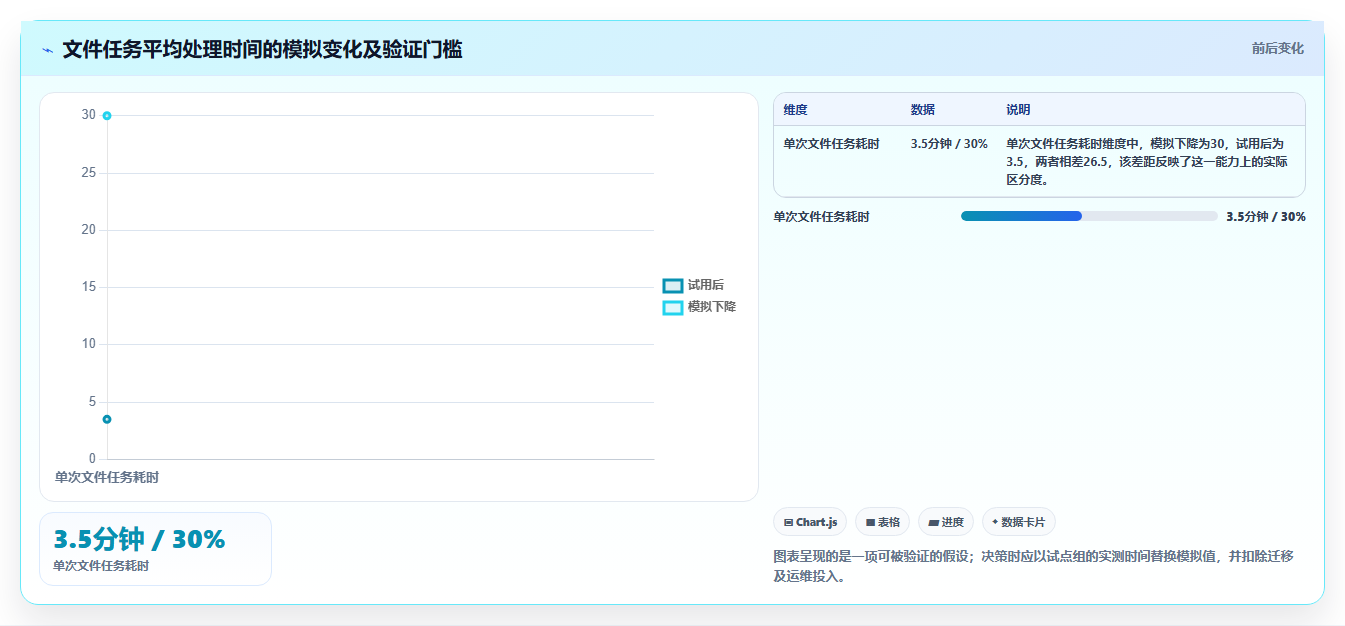Screen dimensions: 1345x626
Task: Select the Chart.js tag
Action: pos(810,522)
